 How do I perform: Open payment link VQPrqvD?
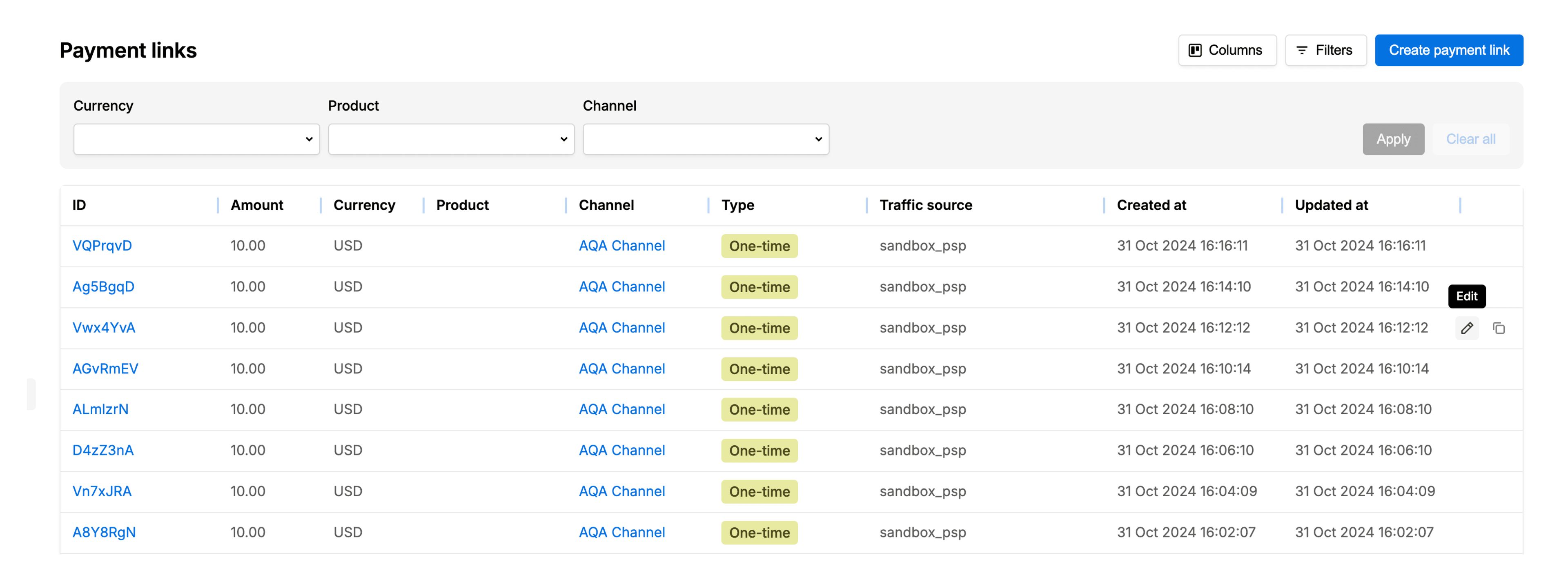[x=102, y=246]
